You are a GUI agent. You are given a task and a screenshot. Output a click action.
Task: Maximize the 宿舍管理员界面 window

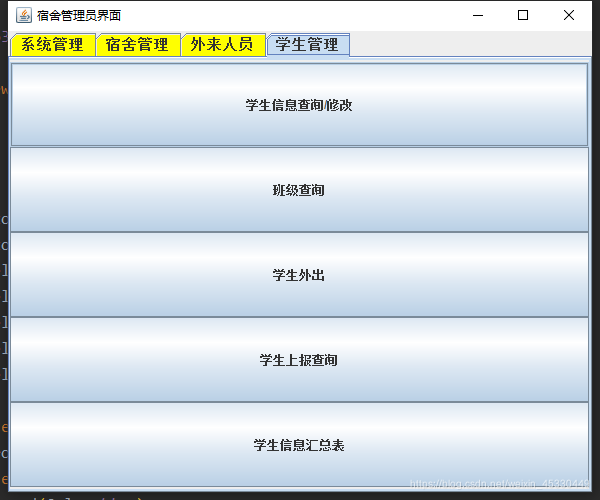[x=523, y=15]
